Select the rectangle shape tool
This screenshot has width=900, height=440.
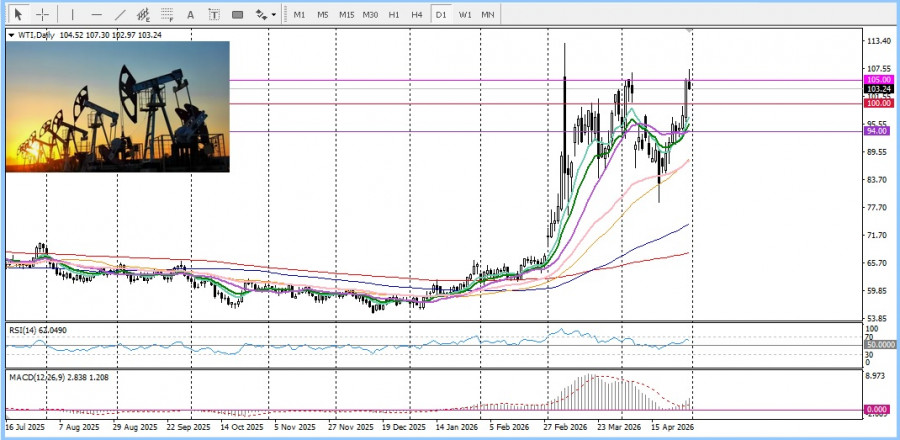[237, 15]
